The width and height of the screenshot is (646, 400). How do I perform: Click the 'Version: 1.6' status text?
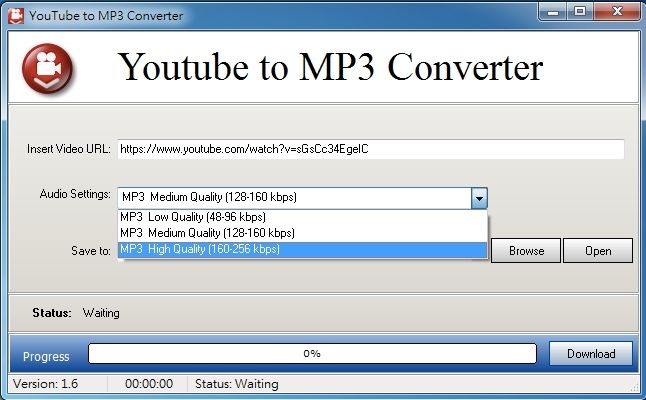[x=46, y=384]
